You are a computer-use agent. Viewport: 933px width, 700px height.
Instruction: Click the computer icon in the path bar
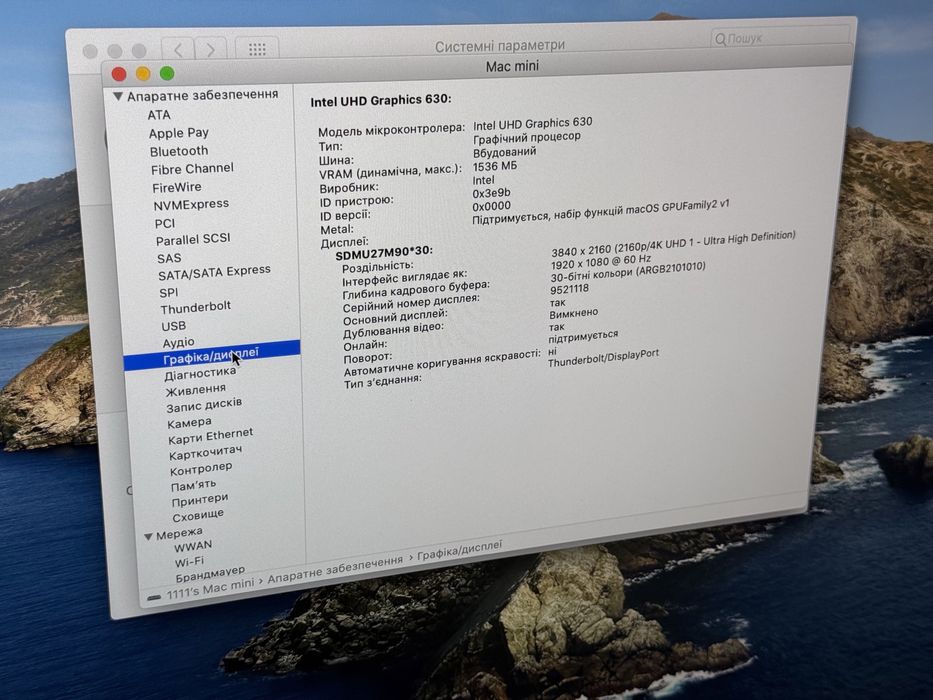[154, 597]
